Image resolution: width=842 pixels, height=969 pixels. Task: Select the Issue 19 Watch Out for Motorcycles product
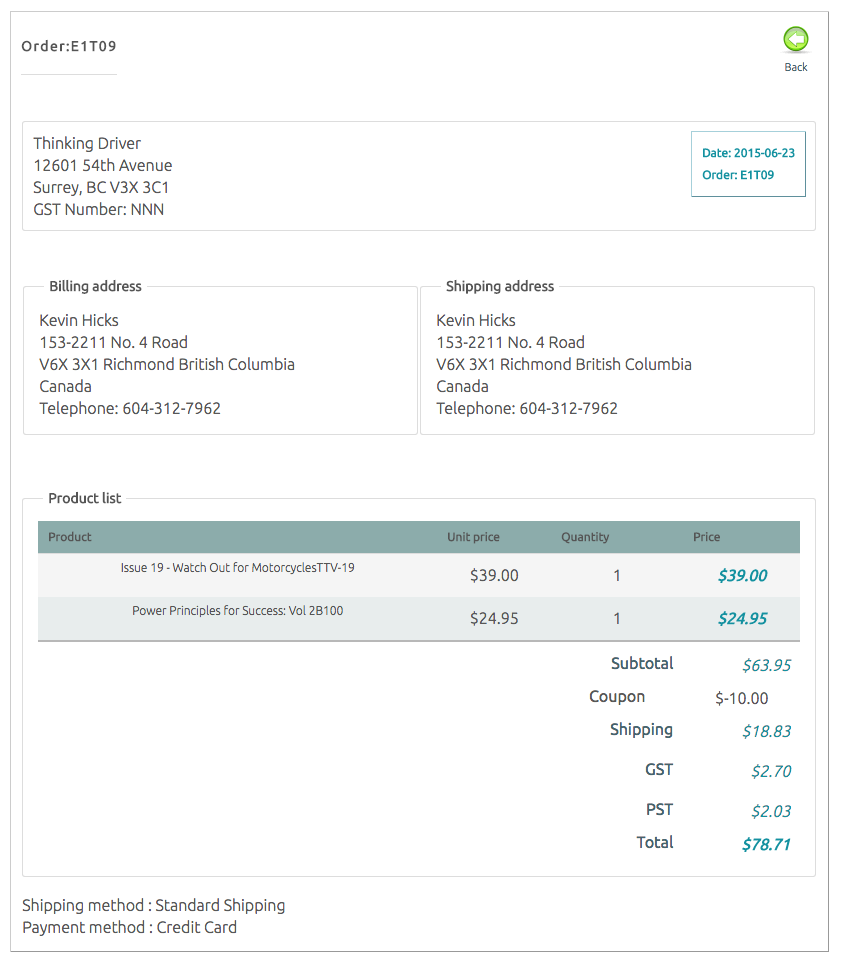click(x=237, y=568)
